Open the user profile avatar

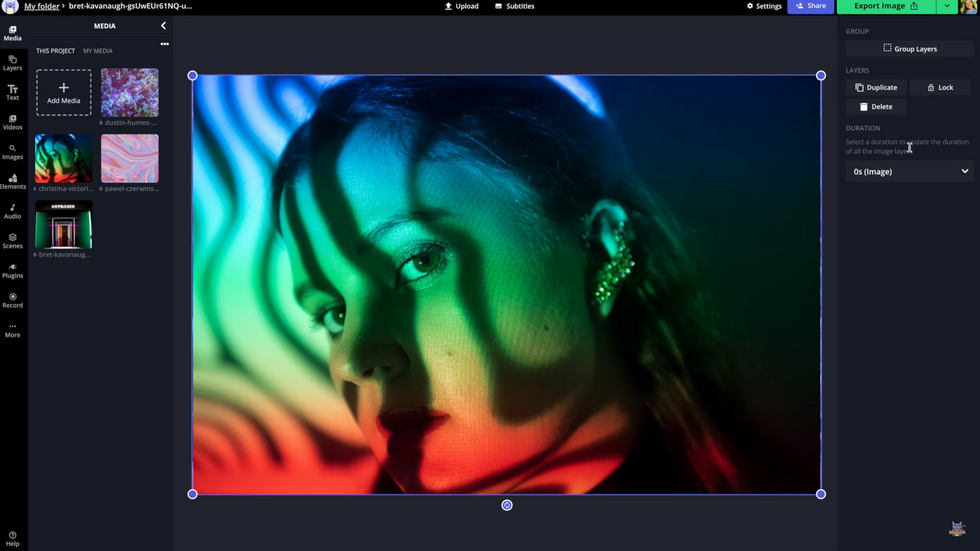(969, 6)
